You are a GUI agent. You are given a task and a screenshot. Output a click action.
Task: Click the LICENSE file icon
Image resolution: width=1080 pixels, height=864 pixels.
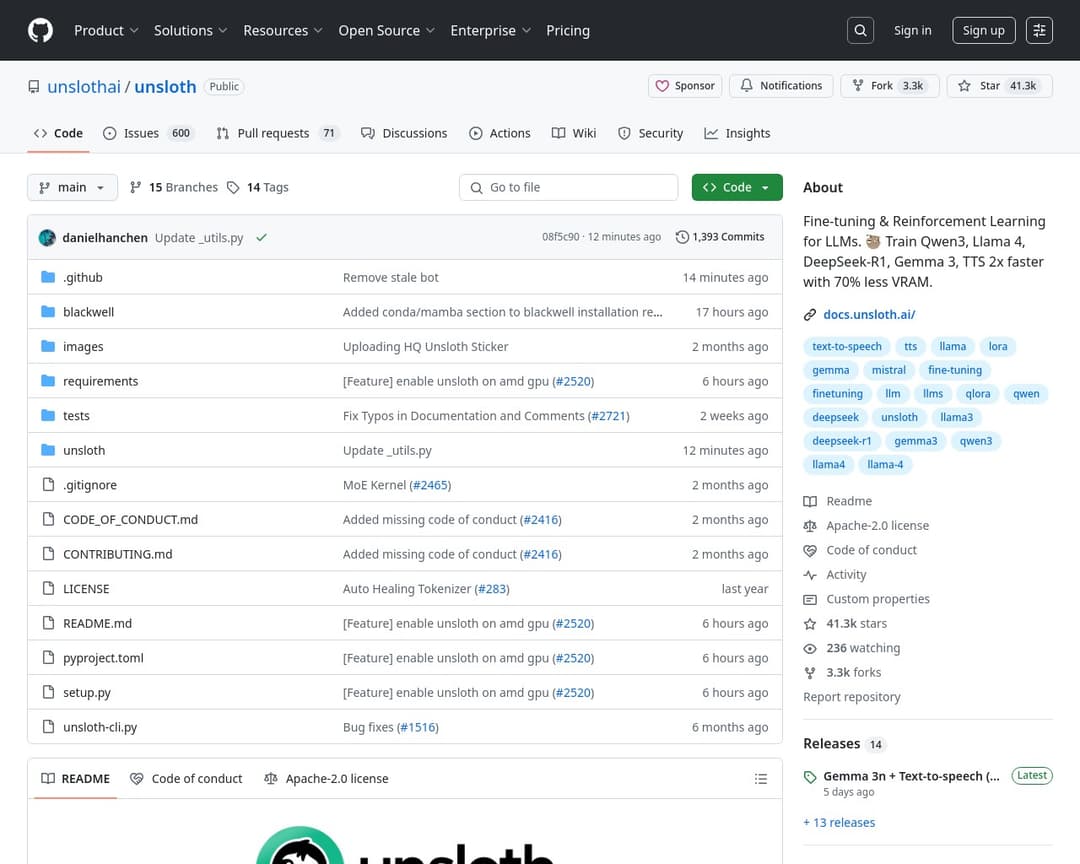(x=48, y=588)
